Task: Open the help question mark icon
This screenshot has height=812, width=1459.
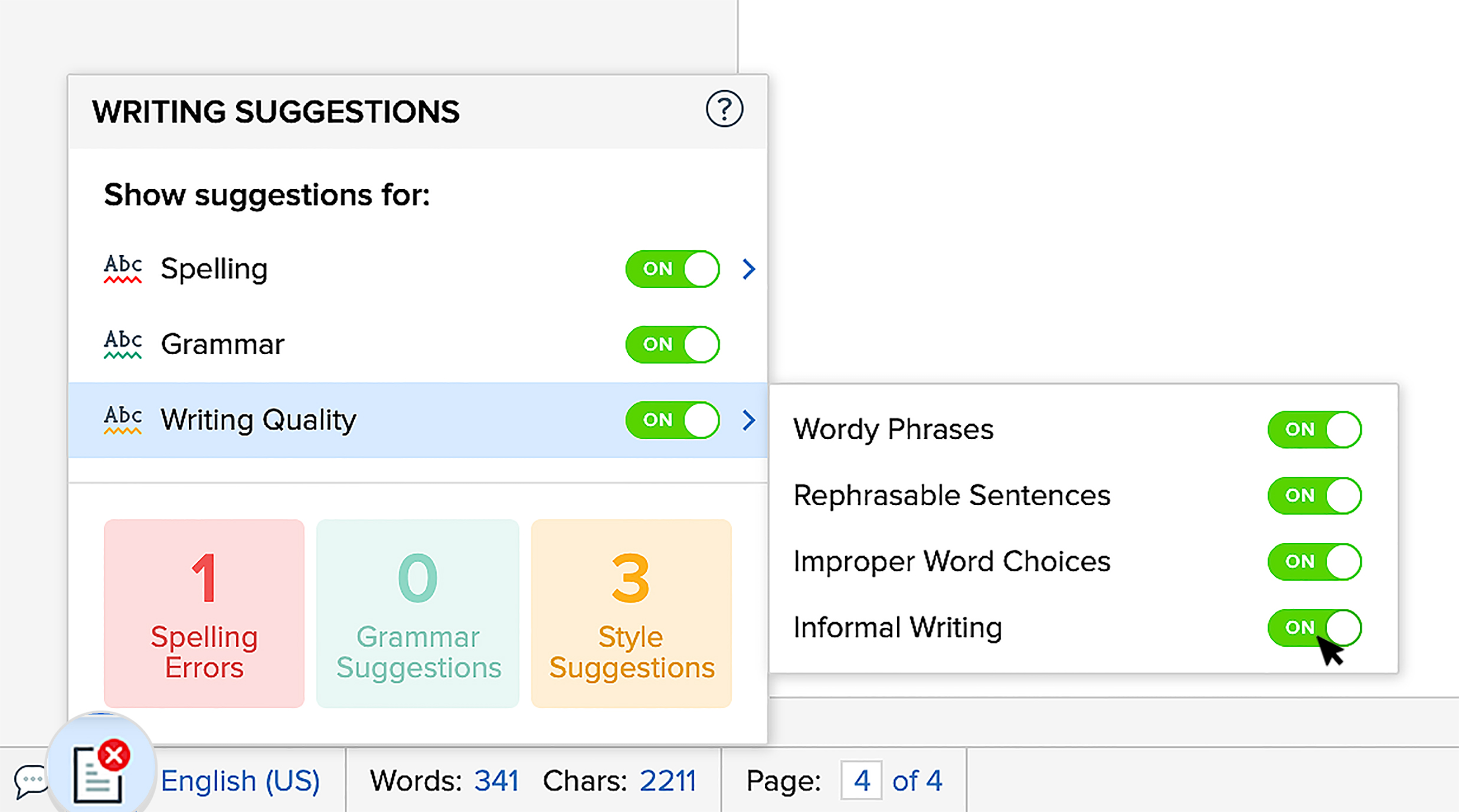Action: 724,109
